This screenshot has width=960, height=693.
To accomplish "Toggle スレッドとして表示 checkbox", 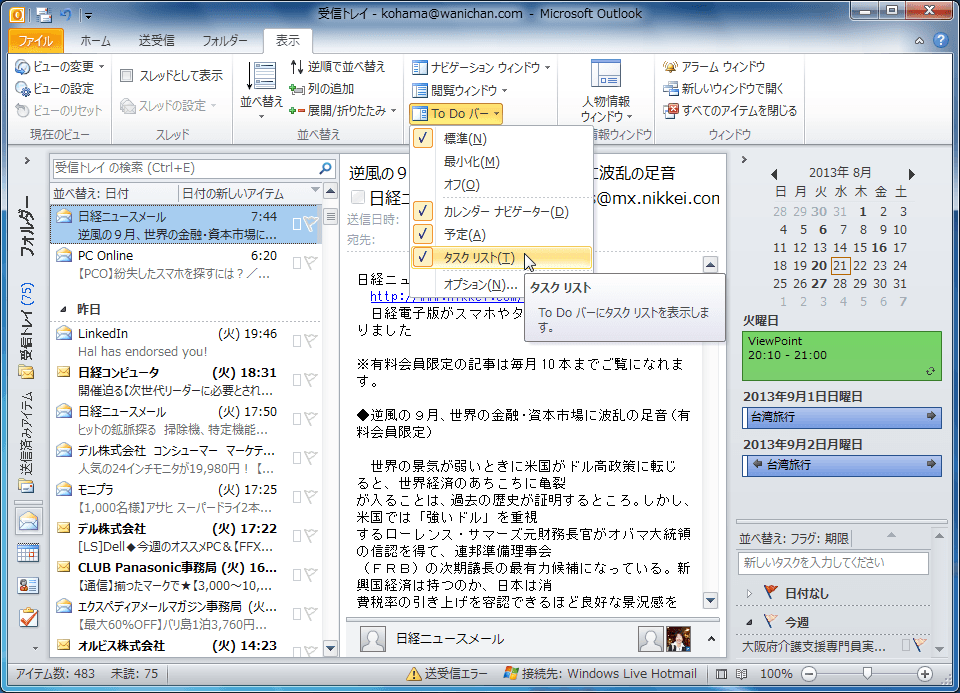I will click(x=127, y=75).
